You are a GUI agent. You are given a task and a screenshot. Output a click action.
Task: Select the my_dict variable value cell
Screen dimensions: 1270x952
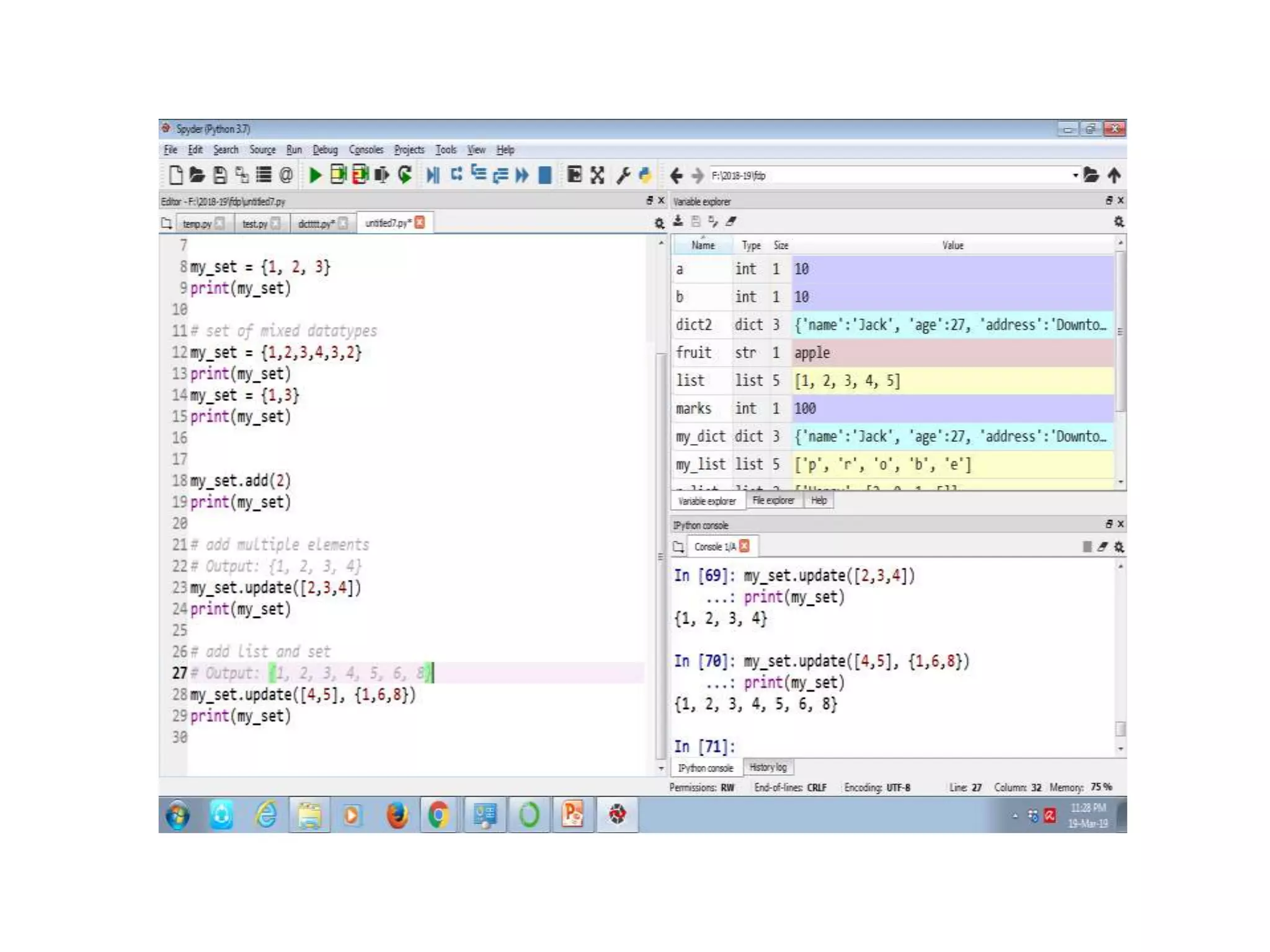point(952,436)
